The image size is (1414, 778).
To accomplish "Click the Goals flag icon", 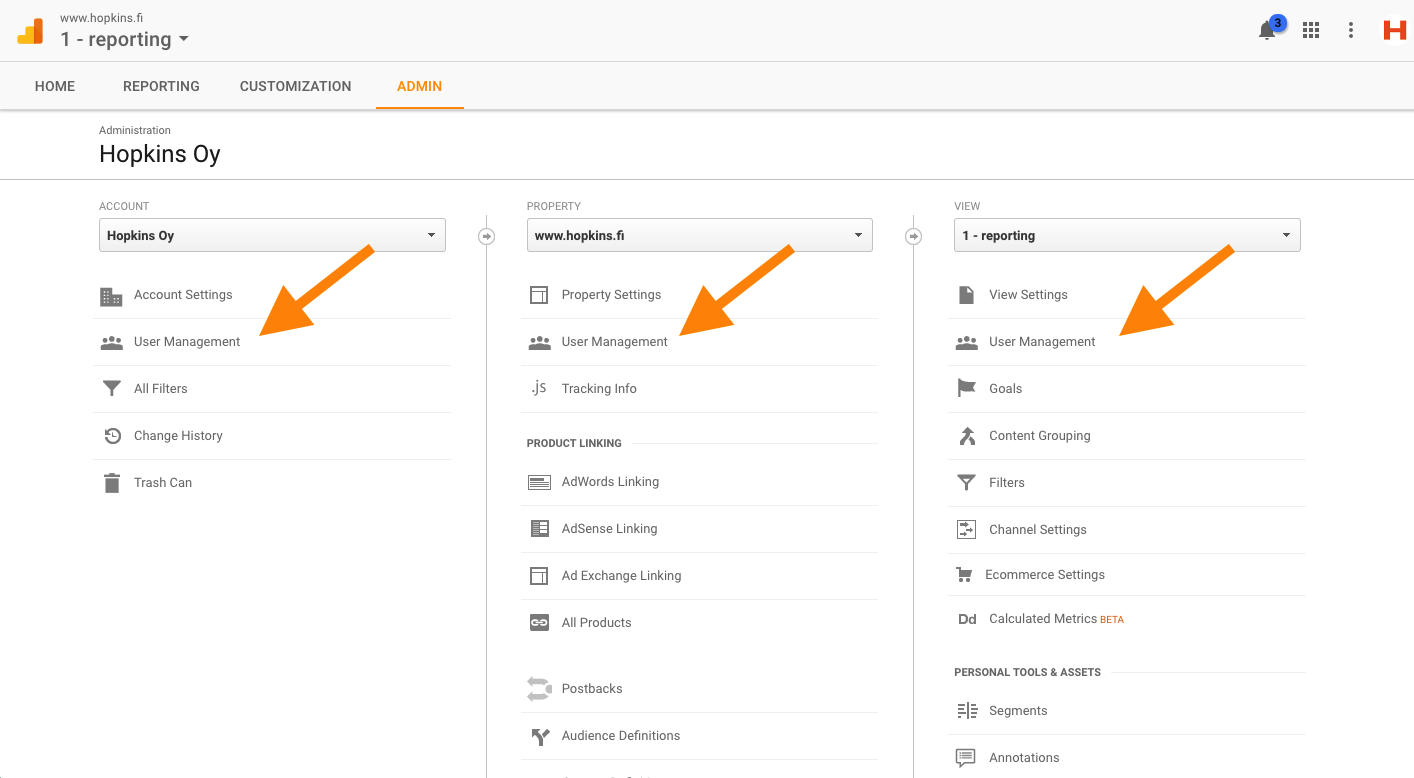I will click(x=966, y=388).
